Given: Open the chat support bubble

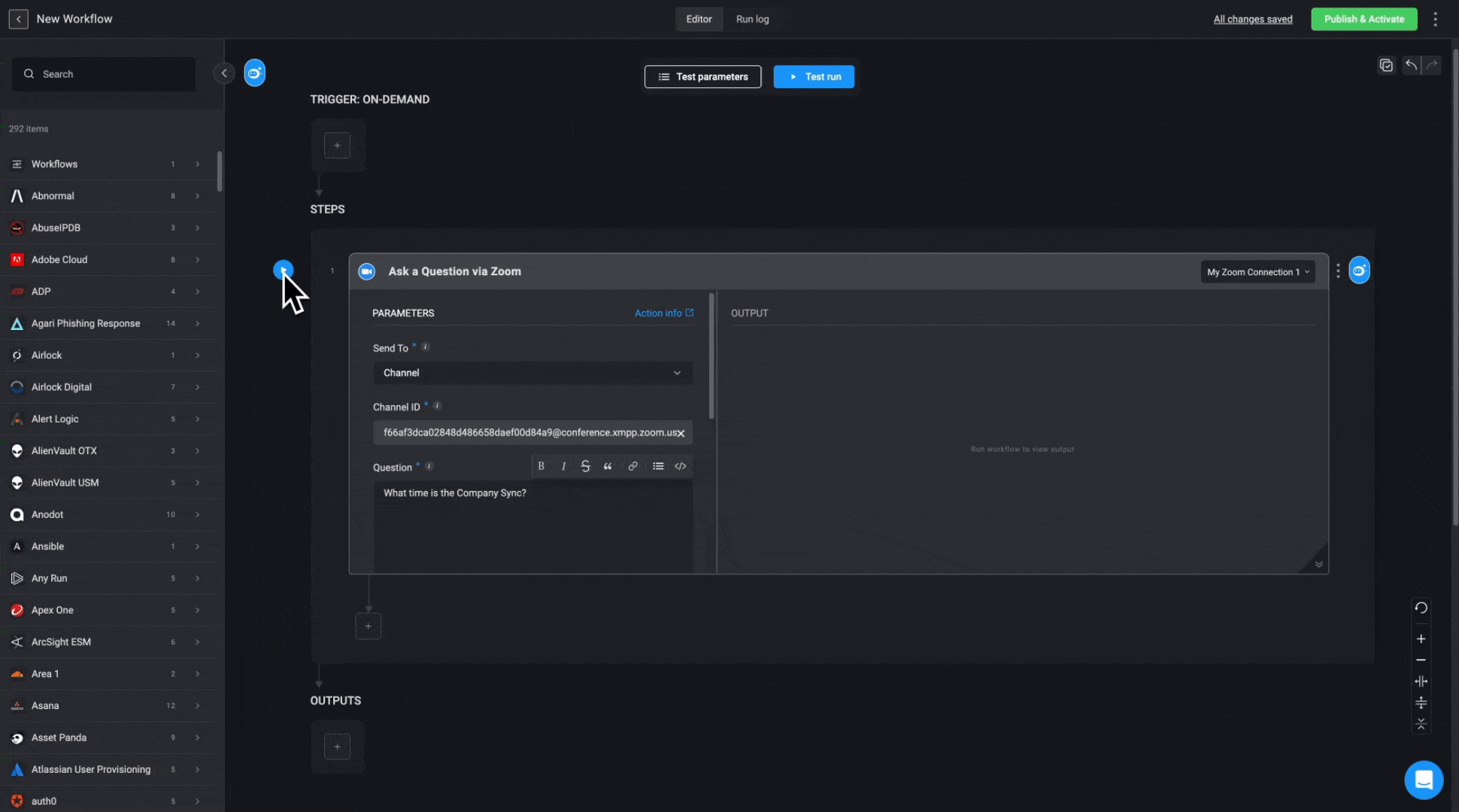Looking at the screenshot, I should pos(1423,780).
